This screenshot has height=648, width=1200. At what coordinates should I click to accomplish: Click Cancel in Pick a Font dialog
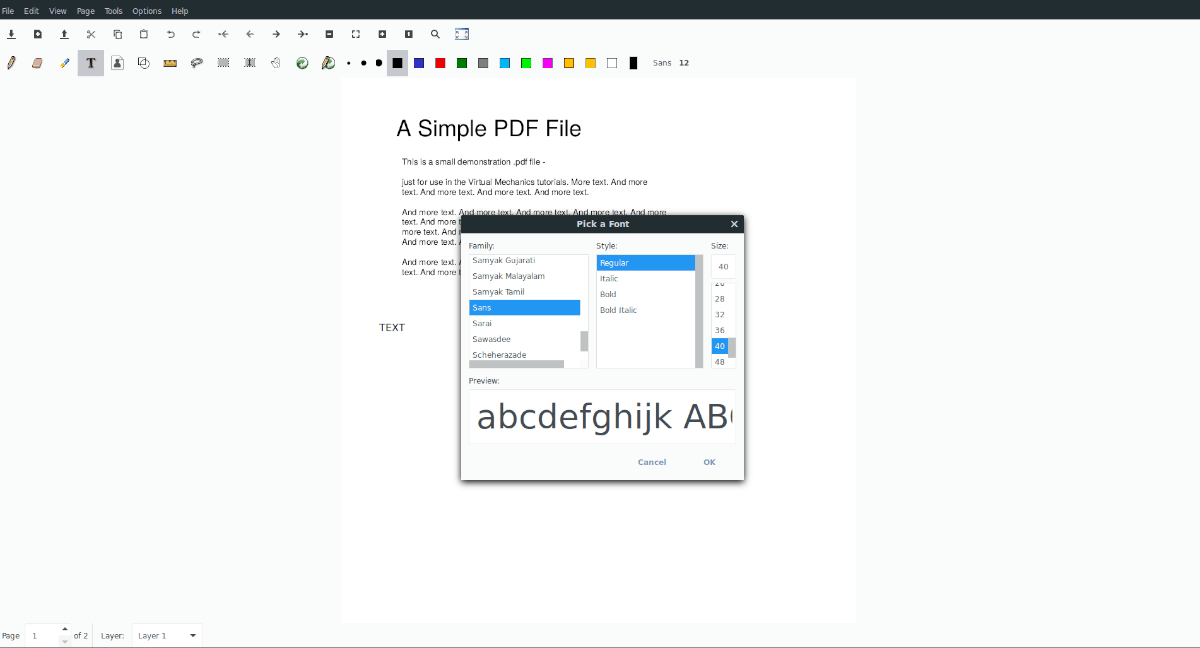pos(652,462)
